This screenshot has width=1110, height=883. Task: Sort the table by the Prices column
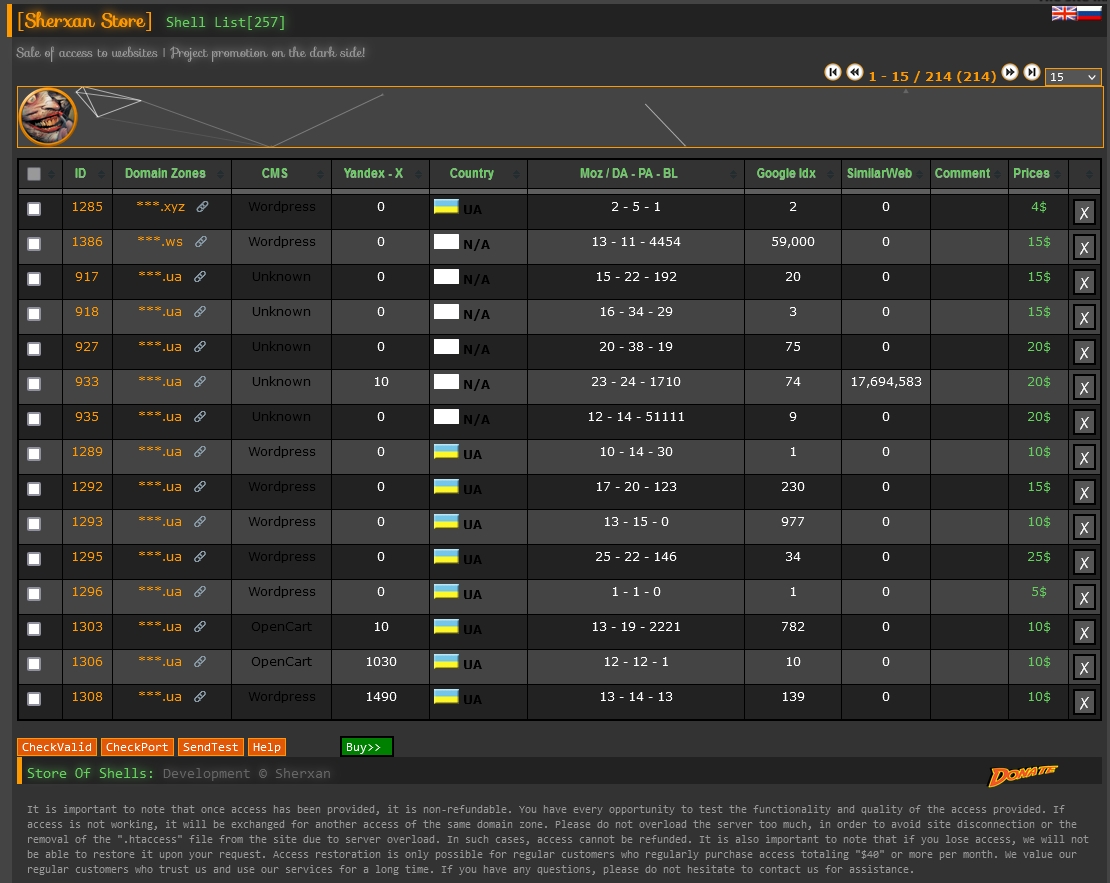click(1038, 173)
